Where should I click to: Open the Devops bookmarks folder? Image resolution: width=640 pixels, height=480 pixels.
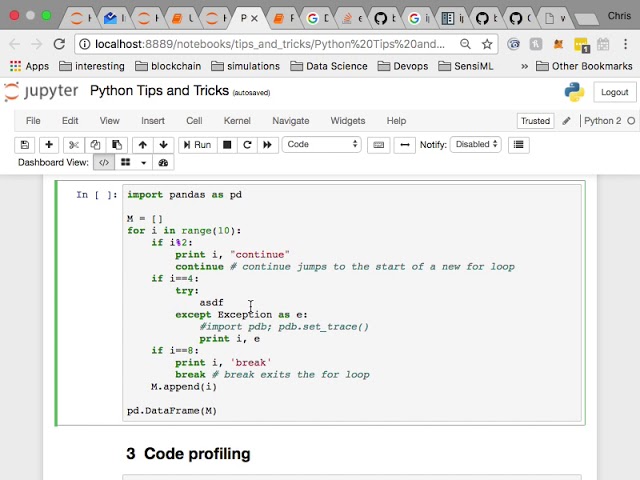403,66
